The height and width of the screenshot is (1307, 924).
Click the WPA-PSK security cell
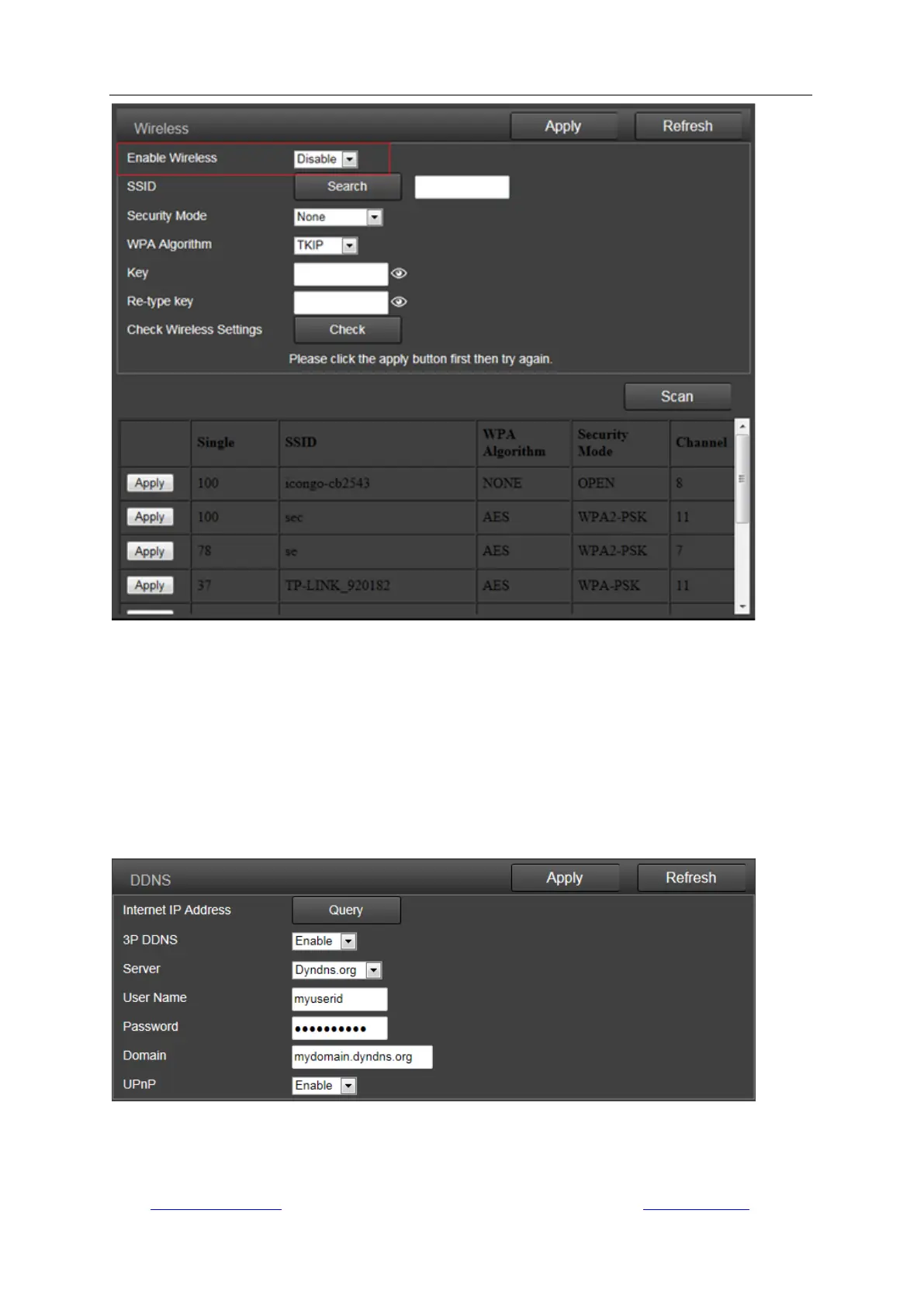point(621,586)
